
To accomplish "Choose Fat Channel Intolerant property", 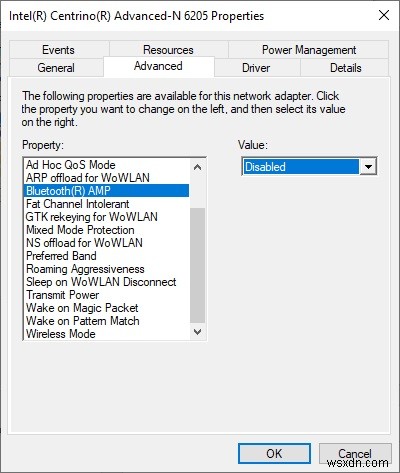I will (x=107, y=204).
